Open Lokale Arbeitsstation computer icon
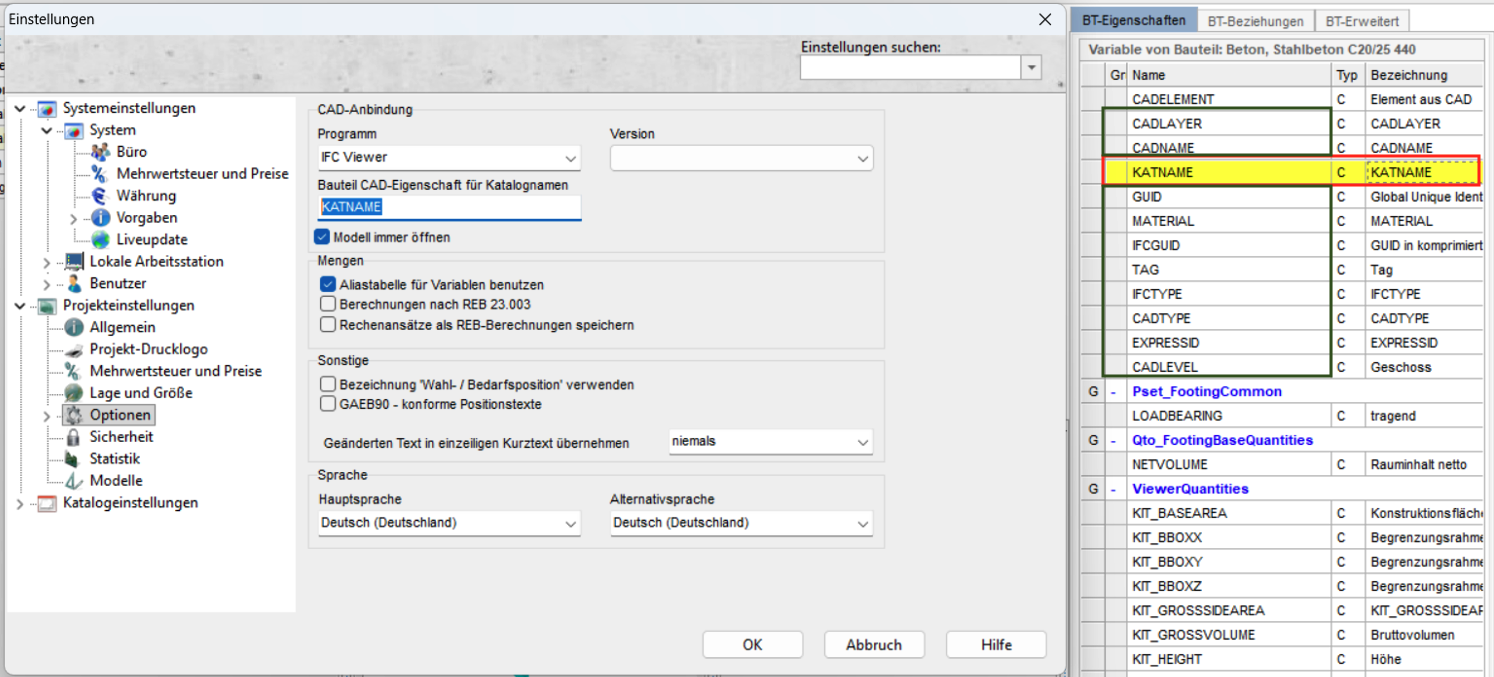 tap(74, 262)
